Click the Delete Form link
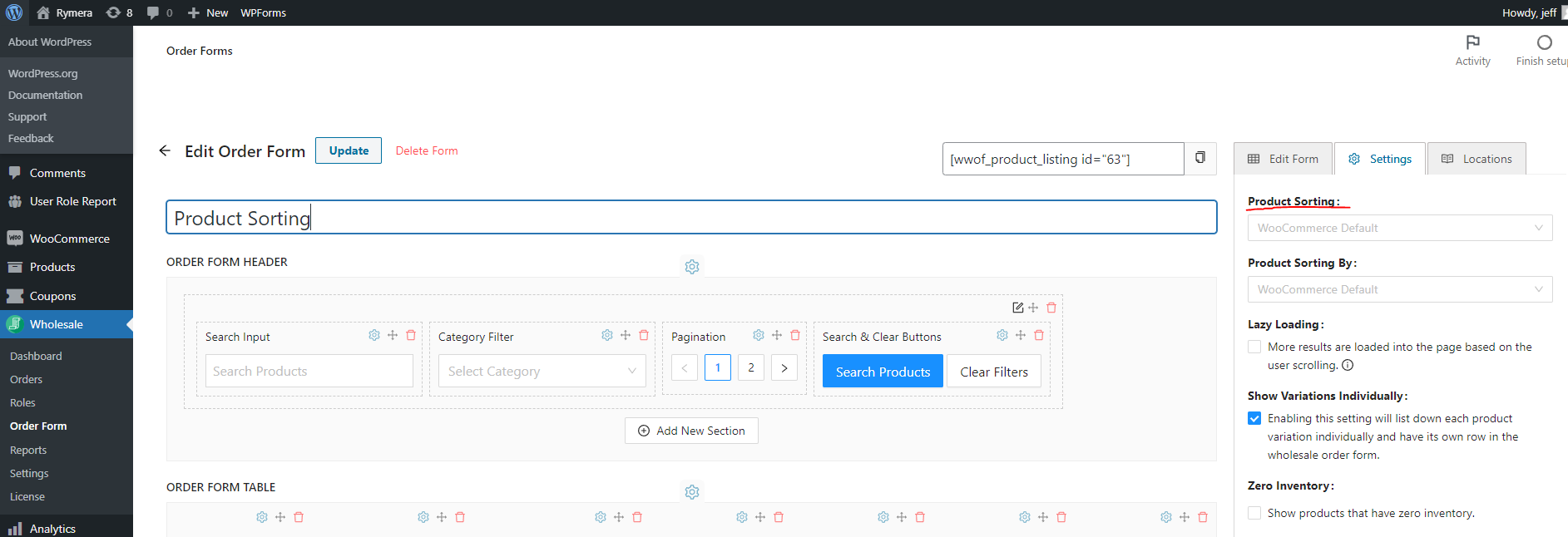 tap(427, 150)
